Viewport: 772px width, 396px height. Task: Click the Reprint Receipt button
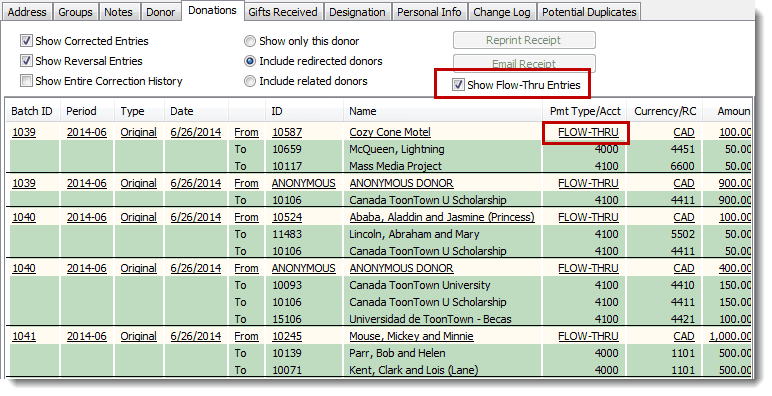coord(524,40)
